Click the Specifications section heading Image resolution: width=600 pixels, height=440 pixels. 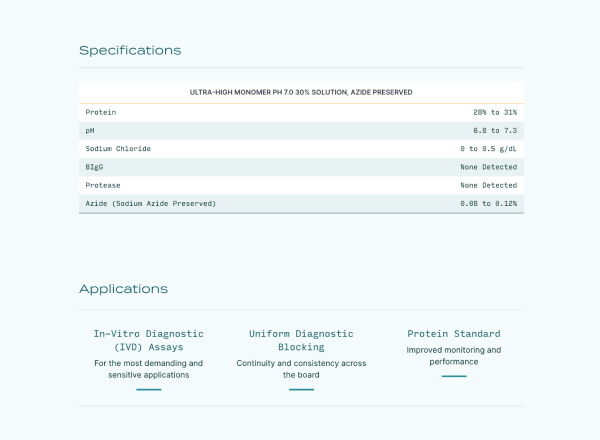130,50
